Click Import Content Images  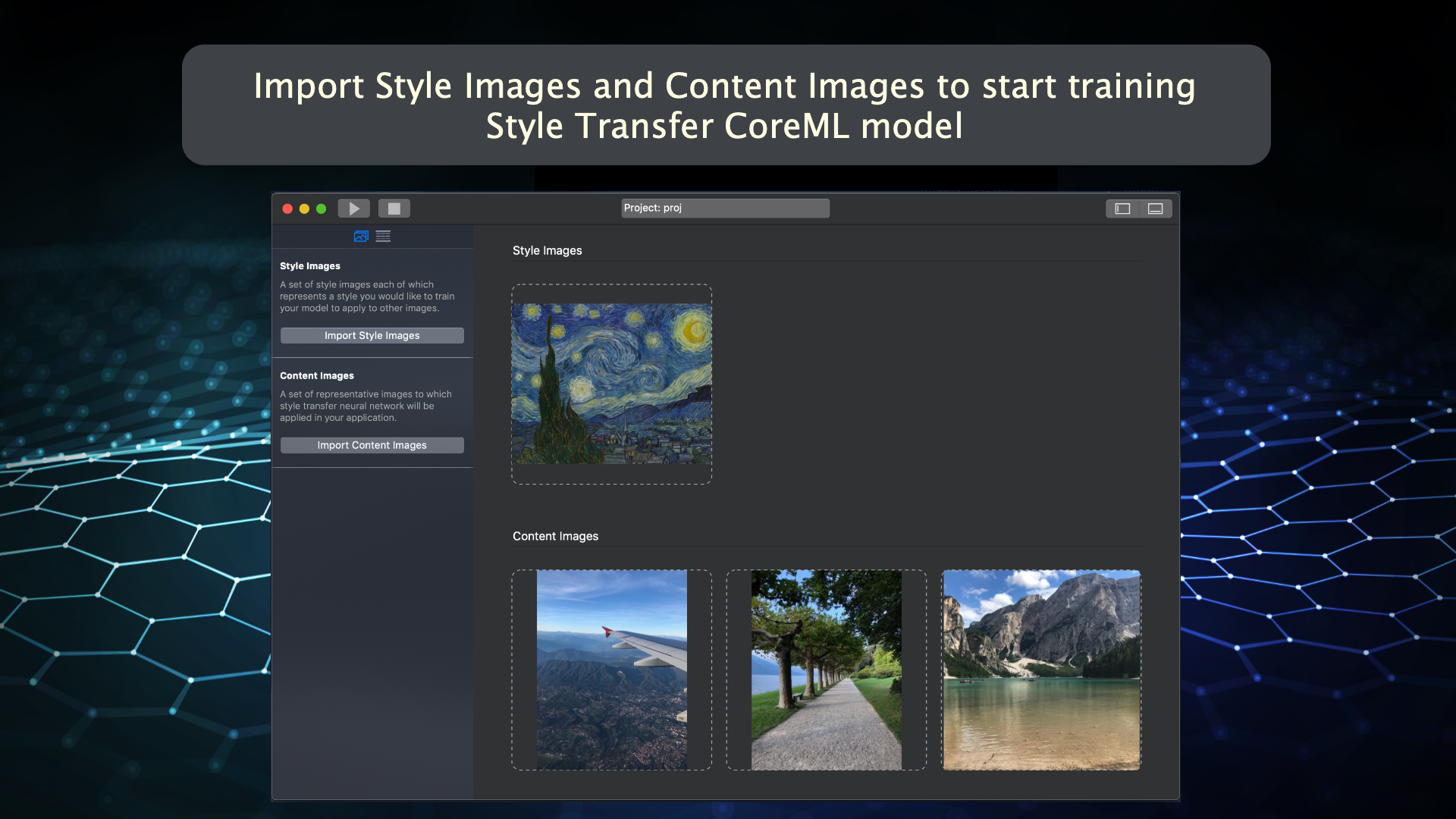[x=372, y=445]
